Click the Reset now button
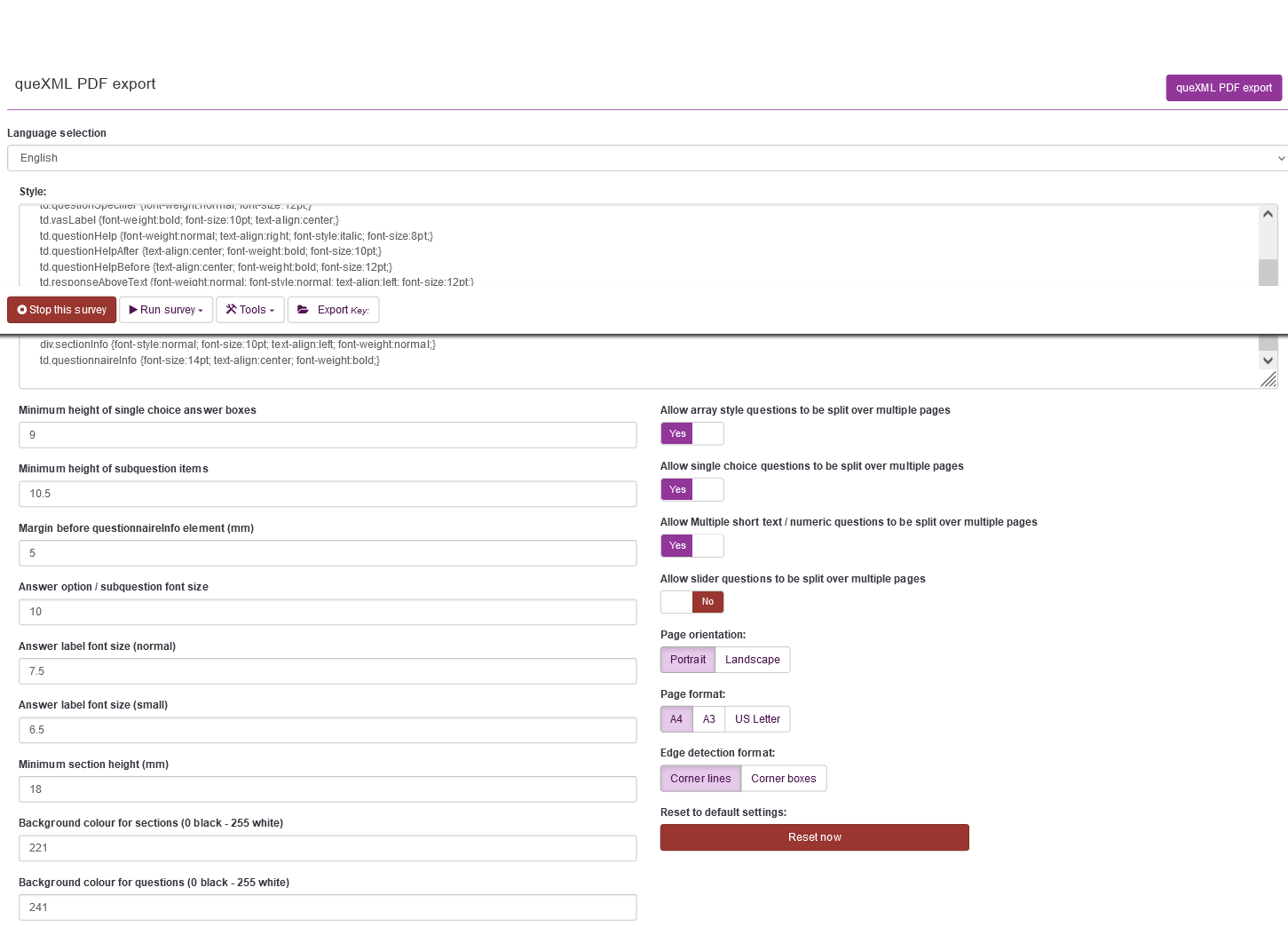The height and width of the screenshot is (927, 1288). click(815, 837)
